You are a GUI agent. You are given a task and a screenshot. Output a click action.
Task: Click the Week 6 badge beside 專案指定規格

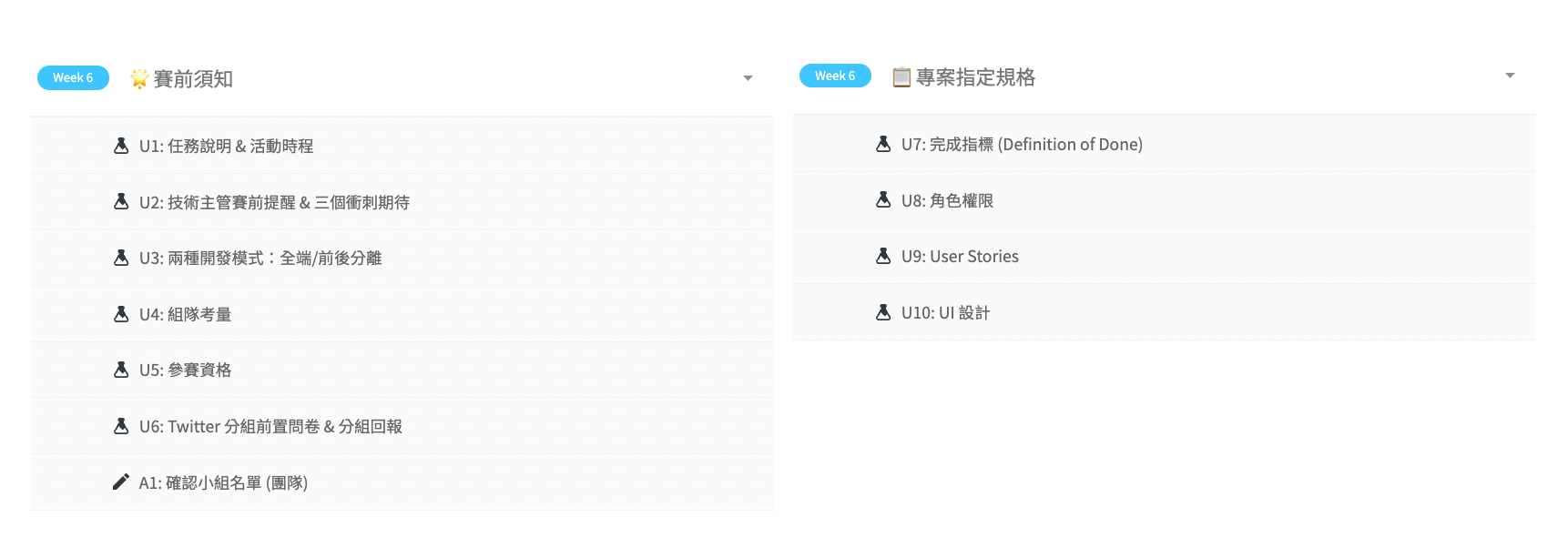tap(835, 76)
